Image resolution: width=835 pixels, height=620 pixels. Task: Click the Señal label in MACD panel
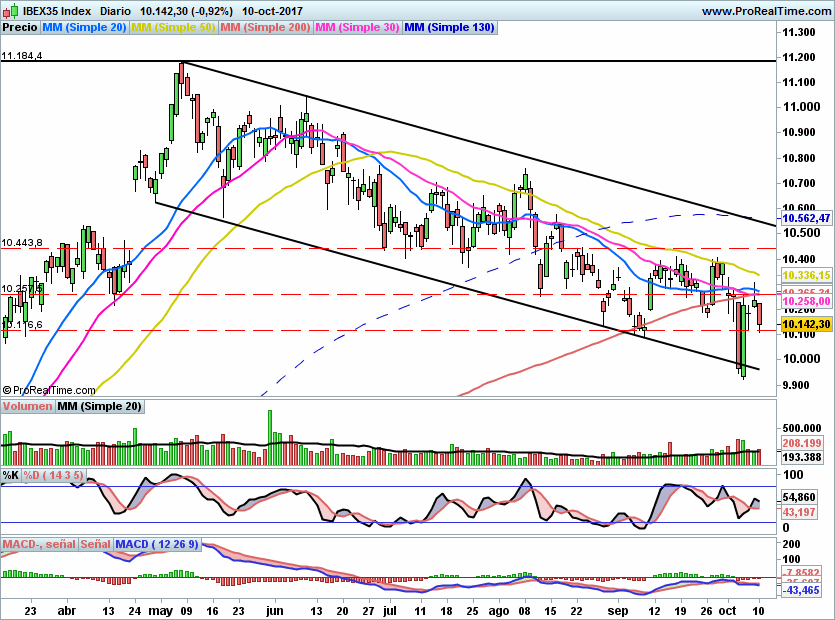click(95, 544)
